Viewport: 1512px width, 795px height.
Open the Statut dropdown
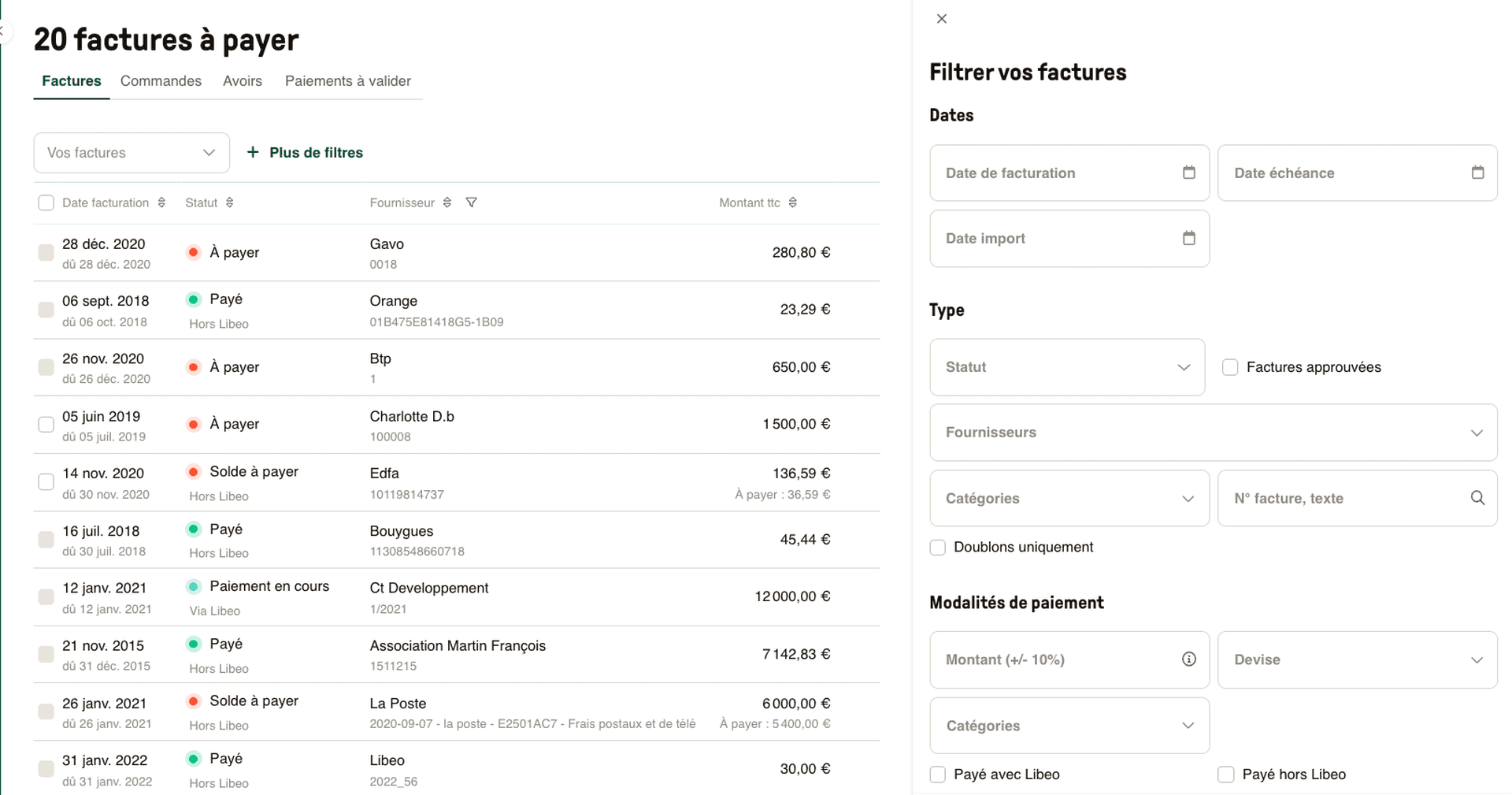pyautogui.click(x=1067, y=367)
